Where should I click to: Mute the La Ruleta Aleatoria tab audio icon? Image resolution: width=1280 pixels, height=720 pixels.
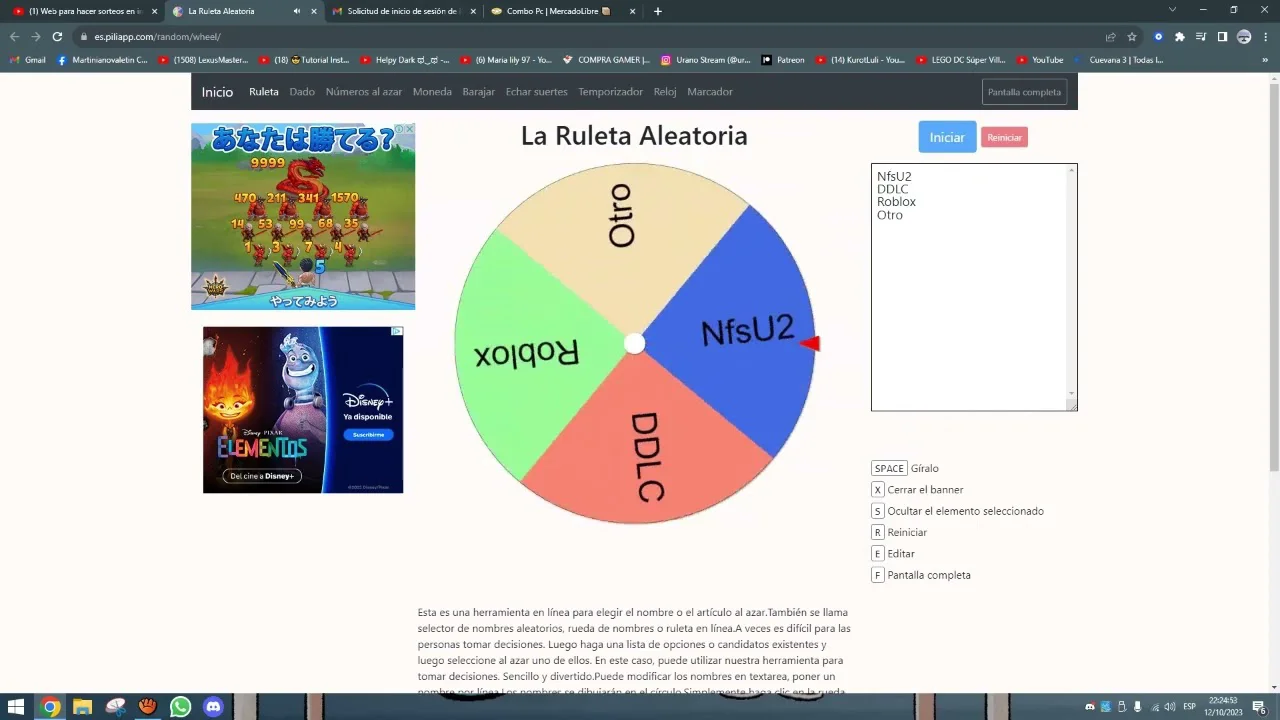coord(297,11)
